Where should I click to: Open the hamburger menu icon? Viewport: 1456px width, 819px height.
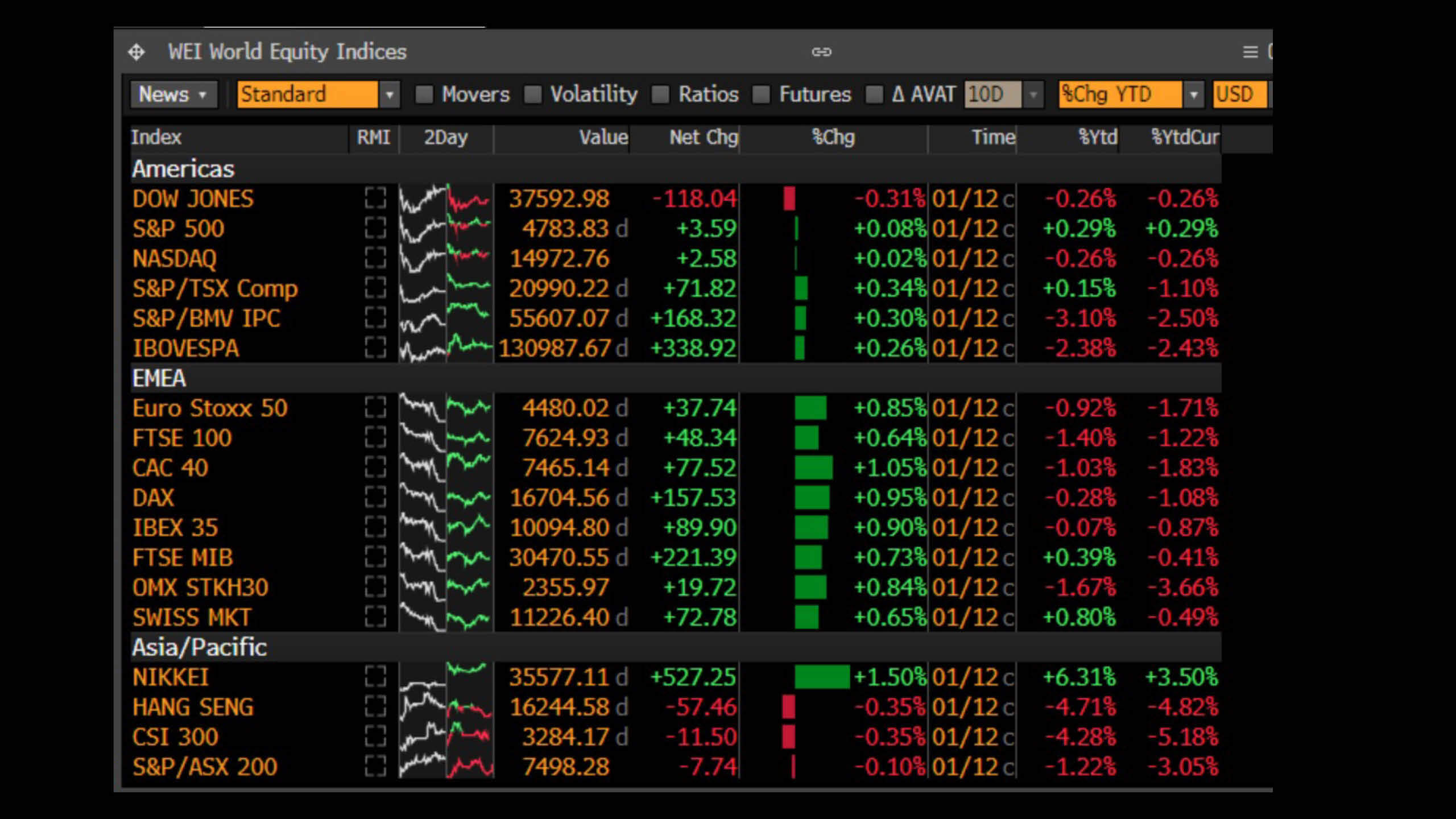point(1250,52)
